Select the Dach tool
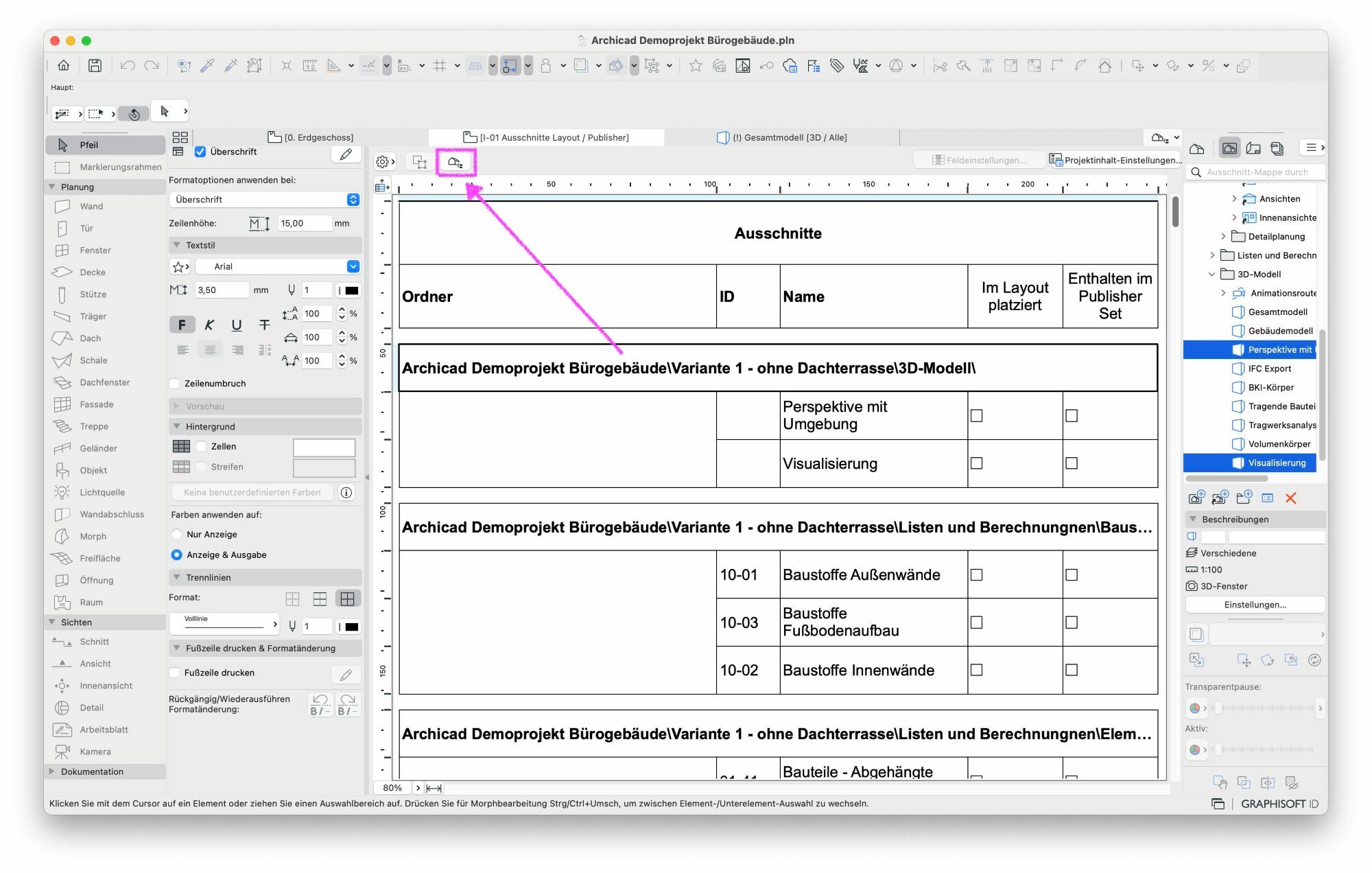This screenshot has height=873, width=1372. coord(90,338)
